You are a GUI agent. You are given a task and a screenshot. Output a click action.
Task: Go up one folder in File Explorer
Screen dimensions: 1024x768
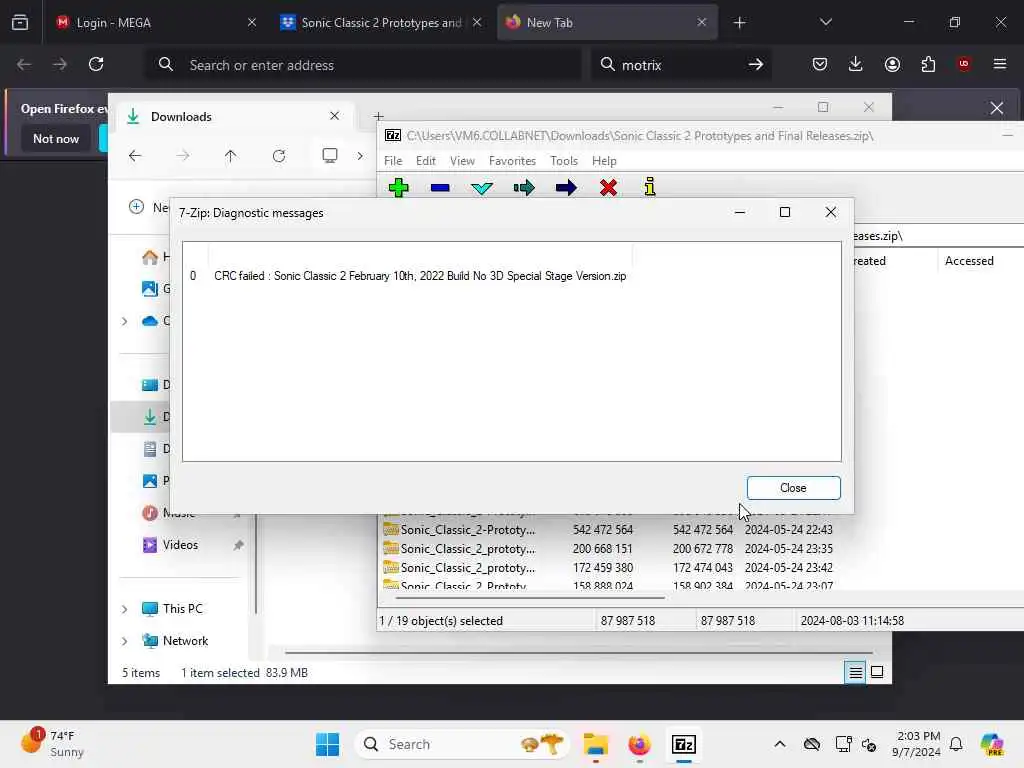pyautogui.click(x=231, y=155)
